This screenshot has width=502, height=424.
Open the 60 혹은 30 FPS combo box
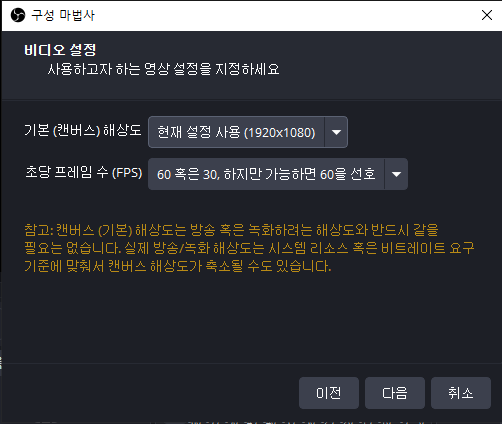point(278,174)
